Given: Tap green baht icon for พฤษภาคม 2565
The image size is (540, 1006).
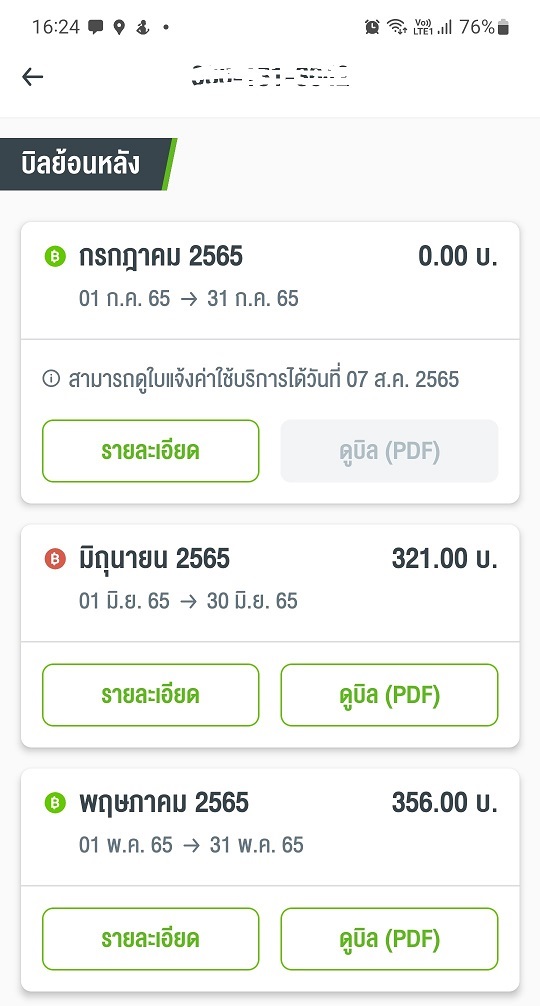Looking at the screenshot, I should click(x=55, y=803).
